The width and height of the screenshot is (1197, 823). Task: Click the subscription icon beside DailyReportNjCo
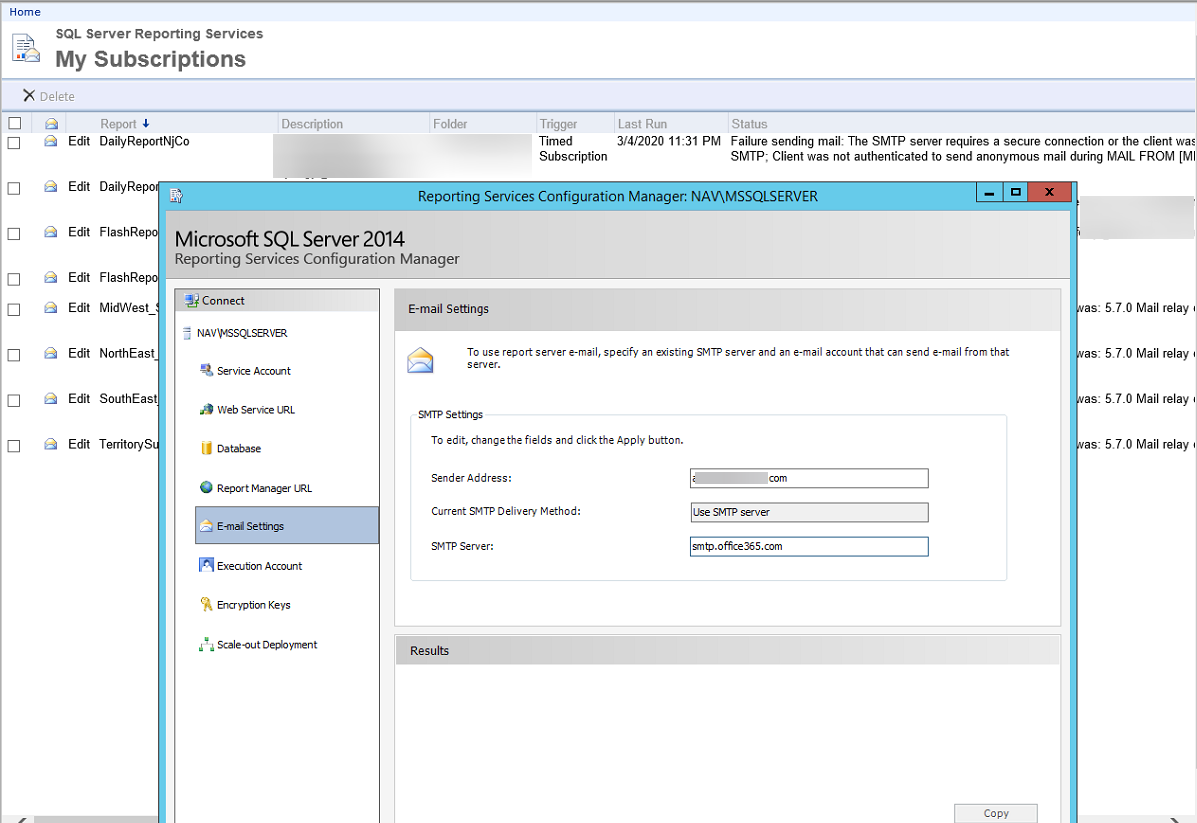51,142
